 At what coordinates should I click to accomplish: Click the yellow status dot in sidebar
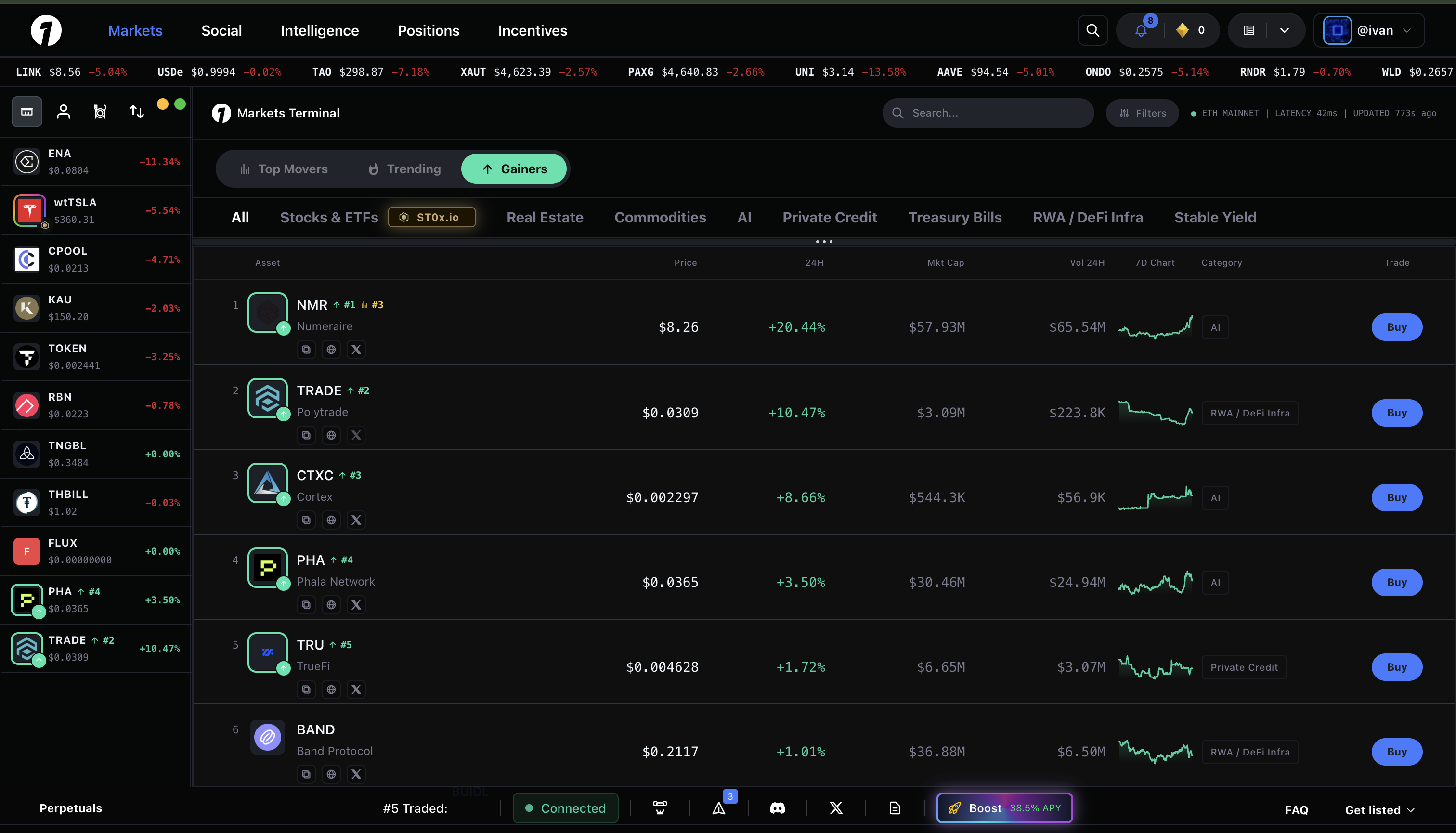coord(162,104)
